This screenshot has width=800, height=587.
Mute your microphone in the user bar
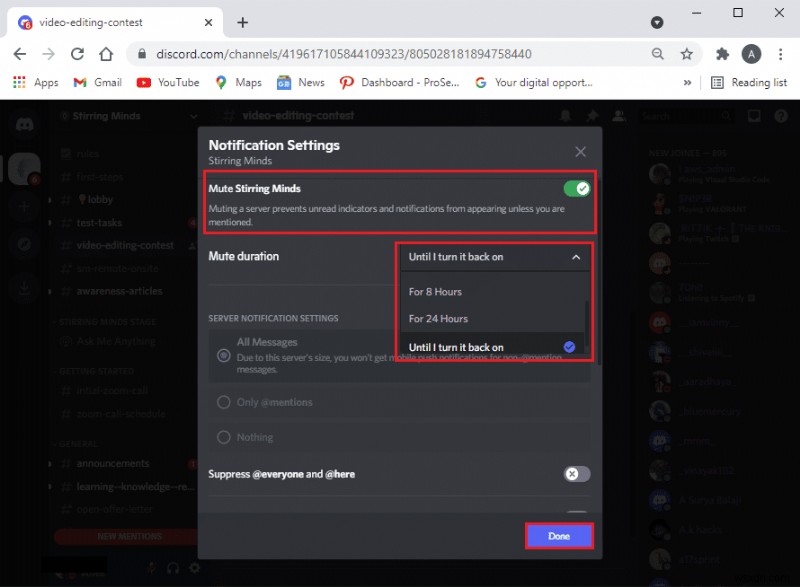click(151, 568)
